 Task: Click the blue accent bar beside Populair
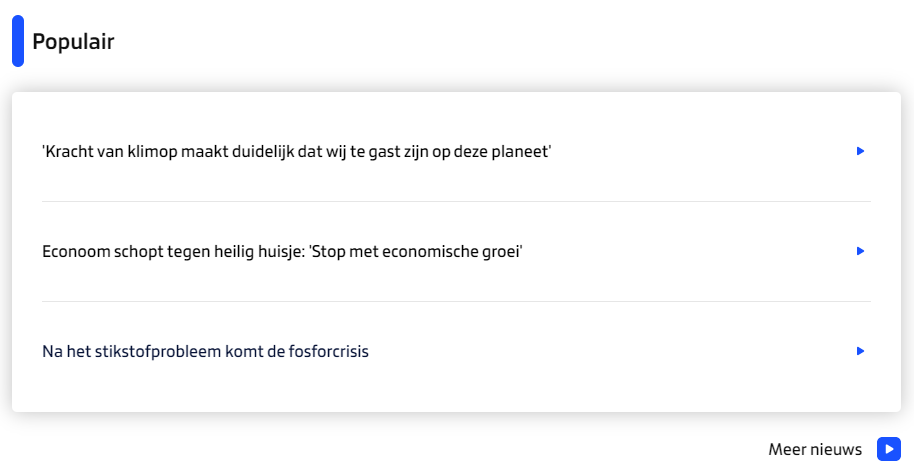[18, 41]
